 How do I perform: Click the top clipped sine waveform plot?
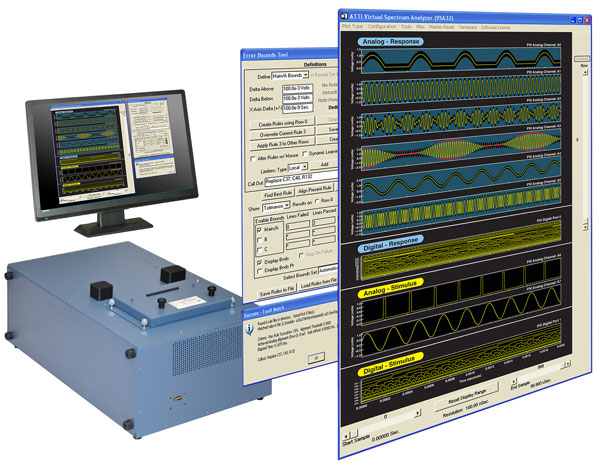click(461, 60)
